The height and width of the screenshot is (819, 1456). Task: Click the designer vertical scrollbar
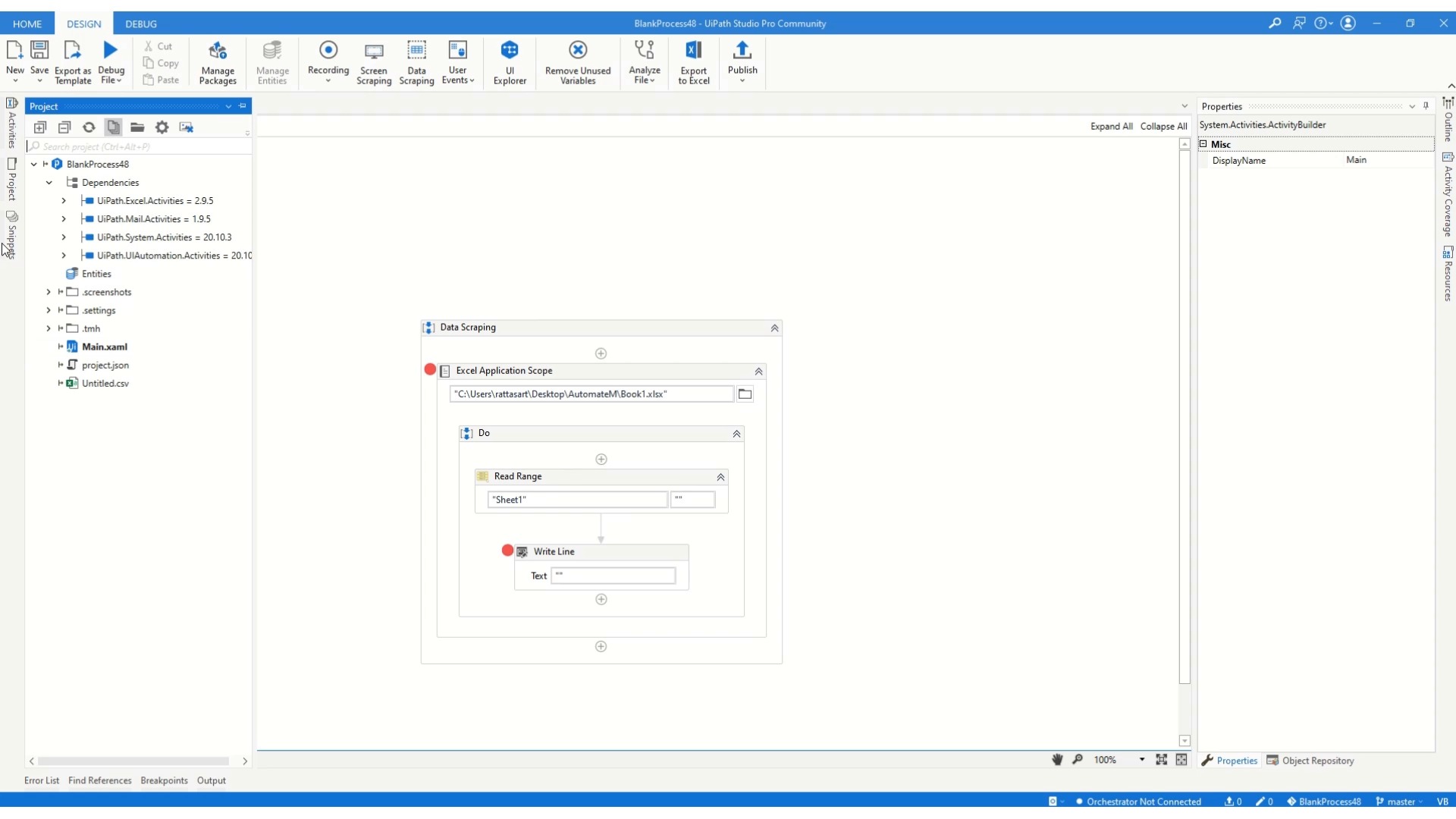pos(1185,417)
